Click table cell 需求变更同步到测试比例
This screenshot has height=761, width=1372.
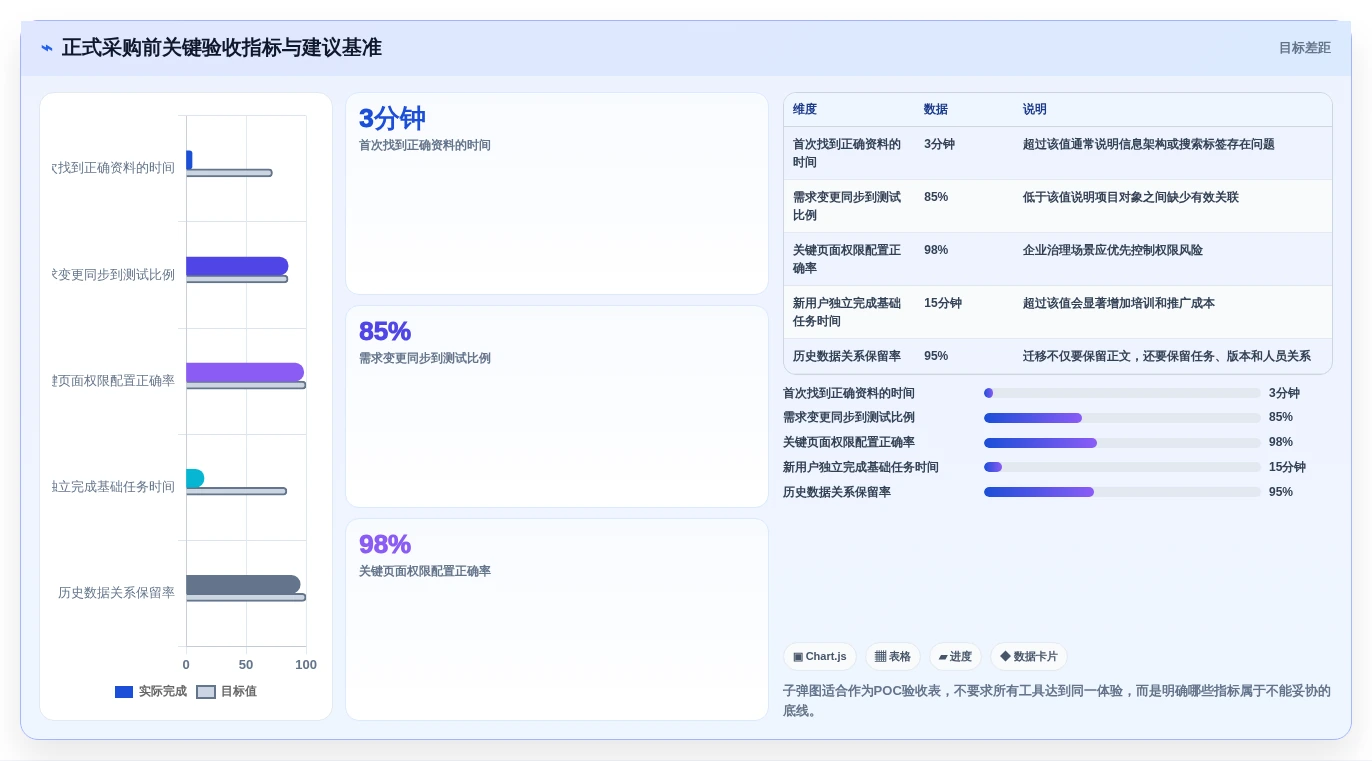tap(847, 206)
